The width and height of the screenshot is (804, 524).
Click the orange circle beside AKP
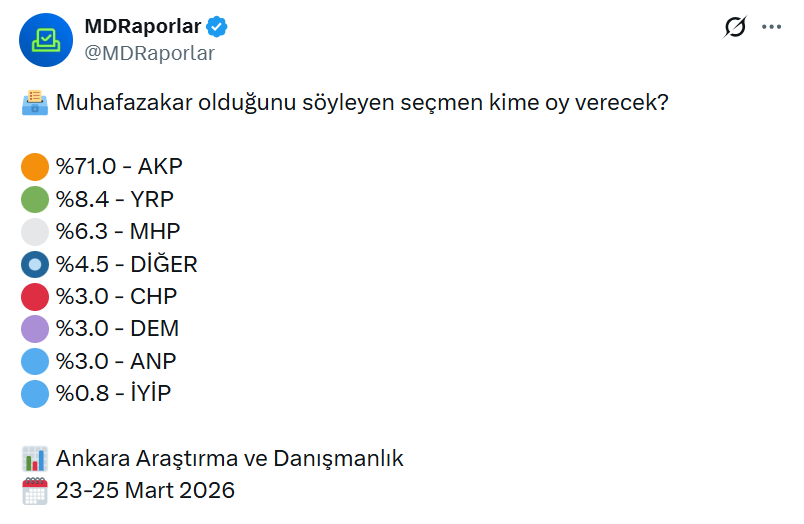tap(35, 167)
